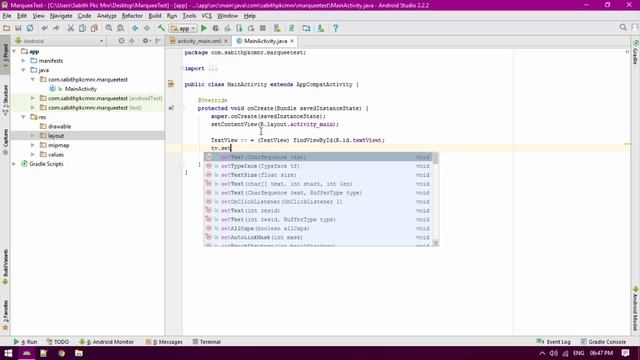The image size is (640, 360).
Task: Select the layout folder
Action: coord(56,136)
